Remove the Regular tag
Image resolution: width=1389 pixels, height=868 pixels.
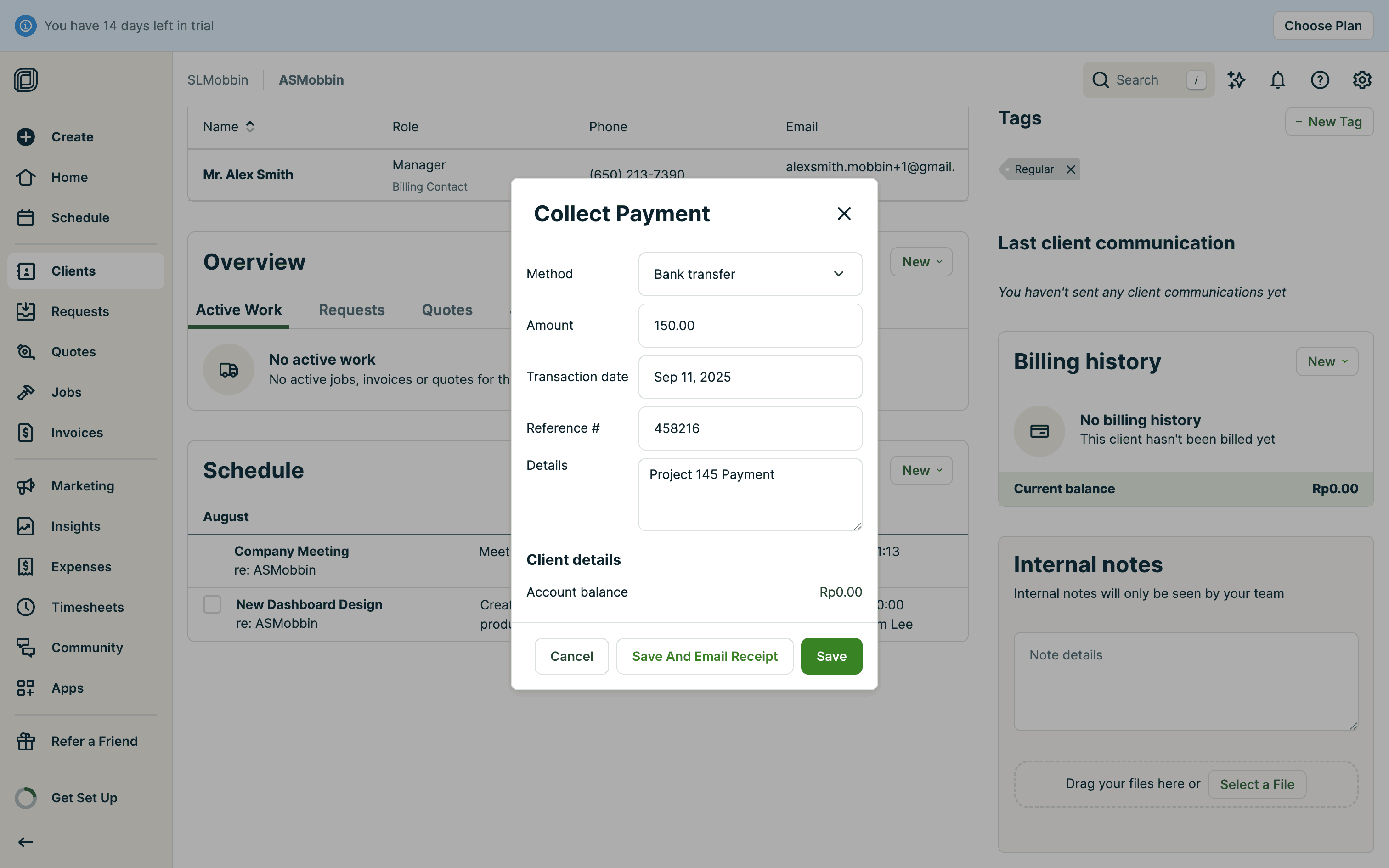tap(1070, 169)
